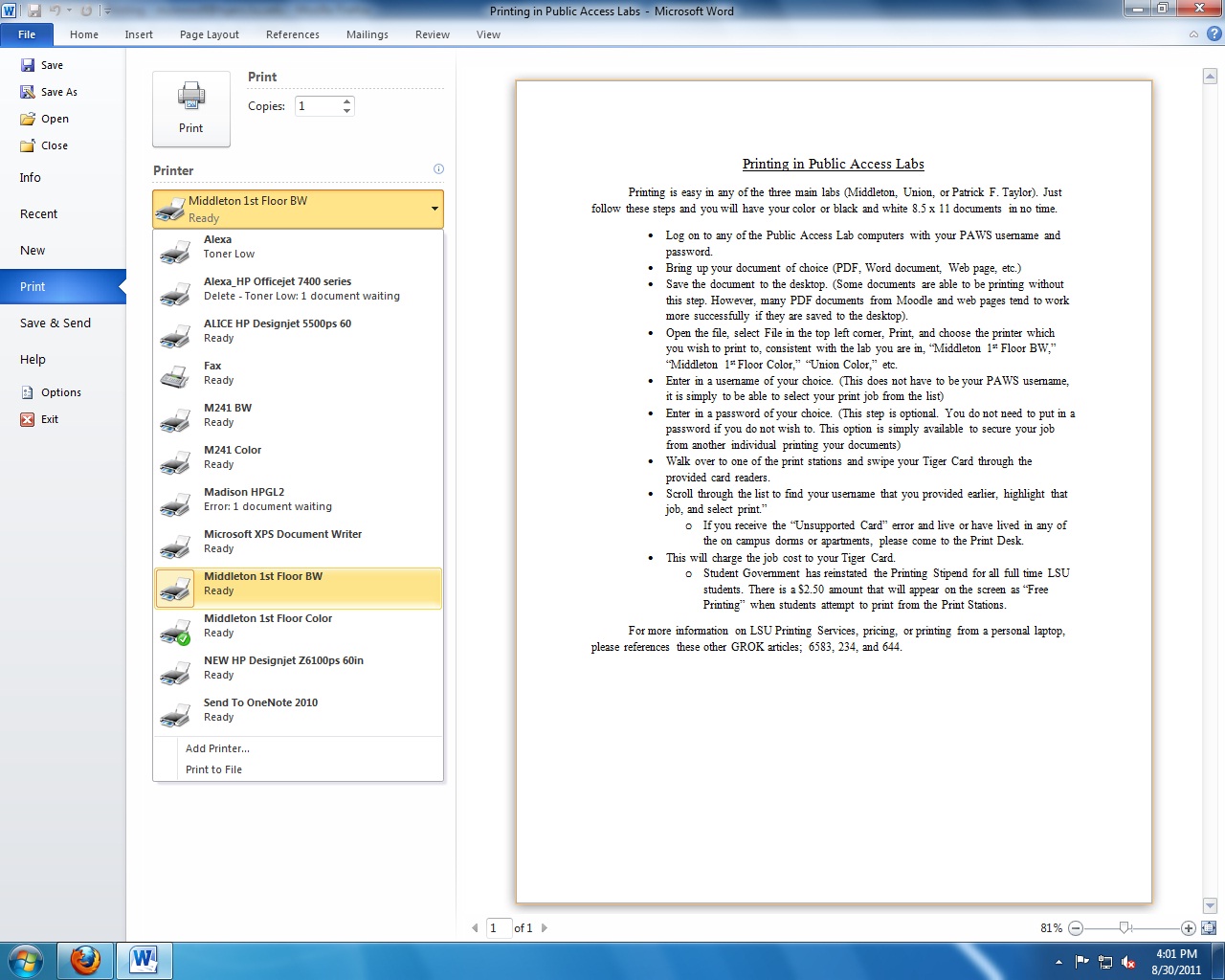This screenshot has width=1225, height=980.
Task: Minimize the ribbon caret icon
Action: coord(1193,34)
